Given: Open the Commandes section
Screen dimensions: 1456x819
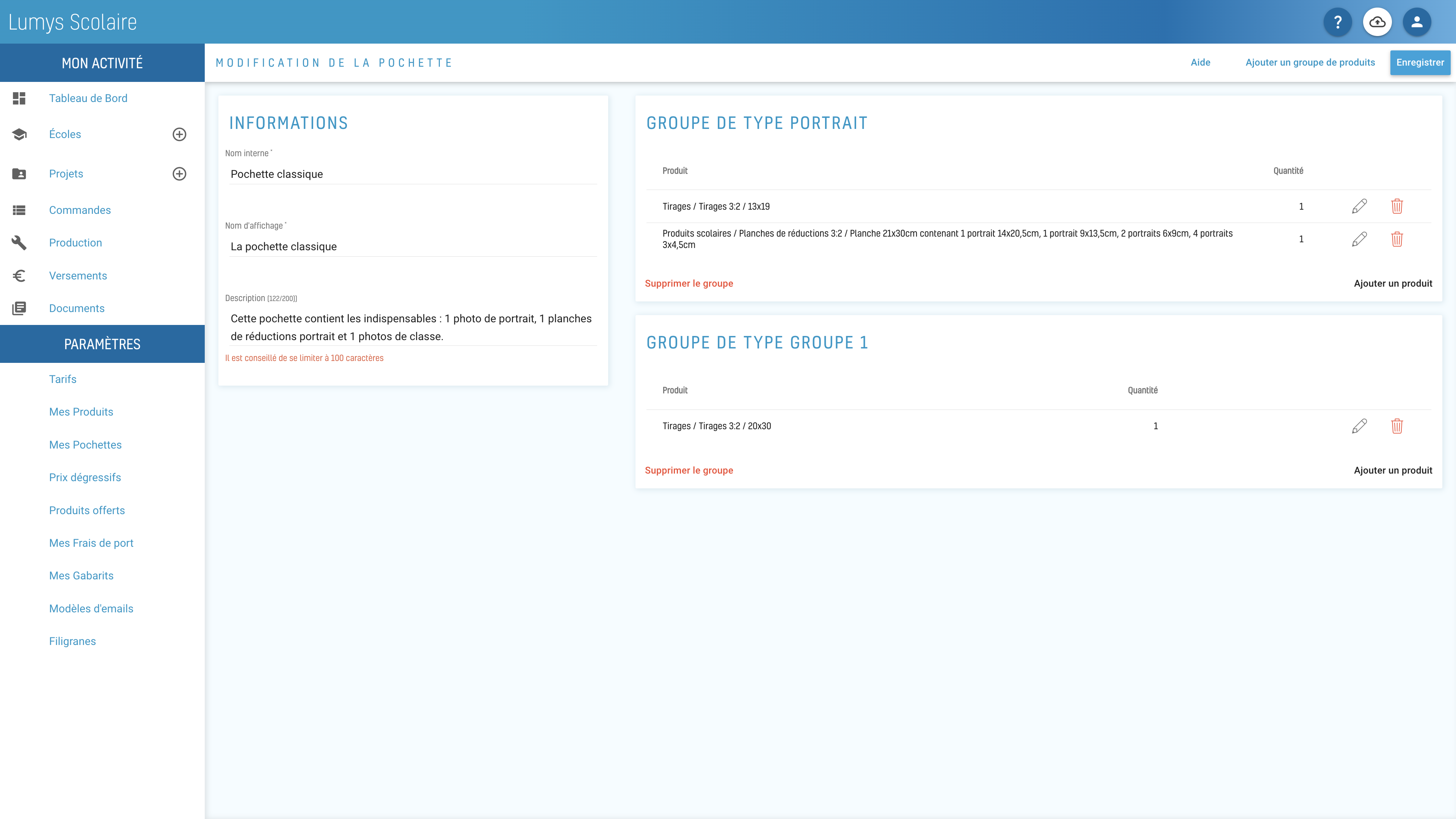Looking at the screenshot, I should (x=80, y=210).
